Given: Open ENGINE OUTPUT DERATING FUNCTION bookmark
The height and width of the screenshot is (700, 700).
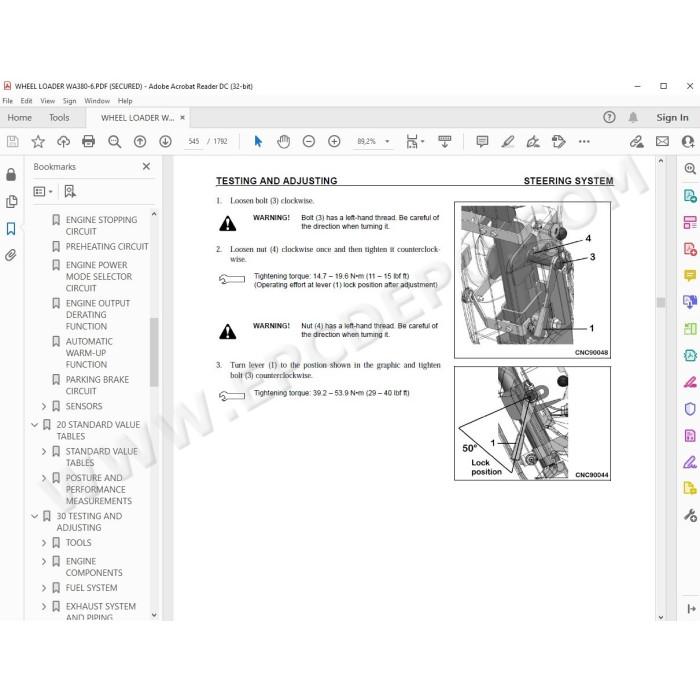Looking at the screenshot, I should pyautogui.click(x=98, y=315).
